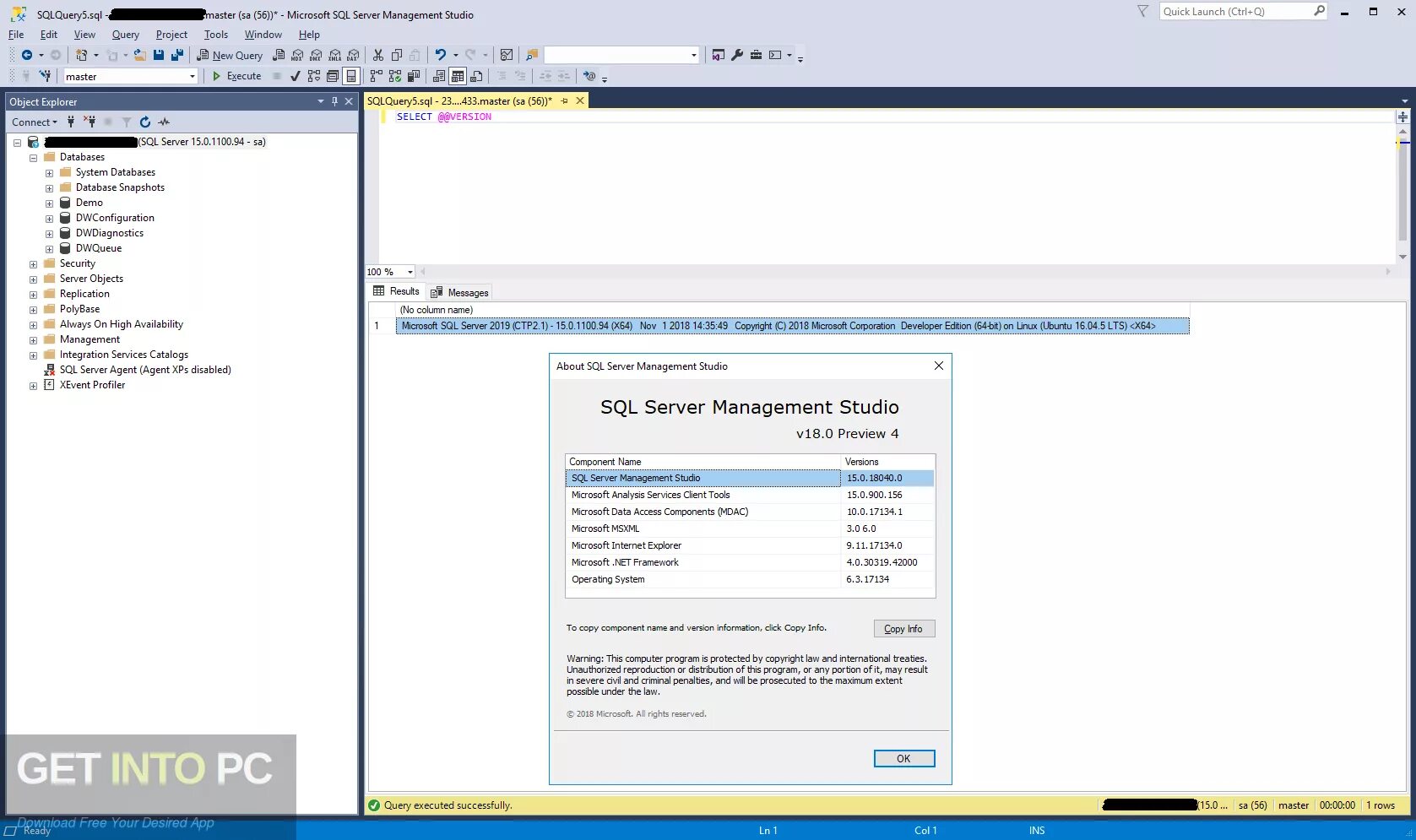Open a new MDX query
The image size is (1416, 840).
(x=297, y=55)
